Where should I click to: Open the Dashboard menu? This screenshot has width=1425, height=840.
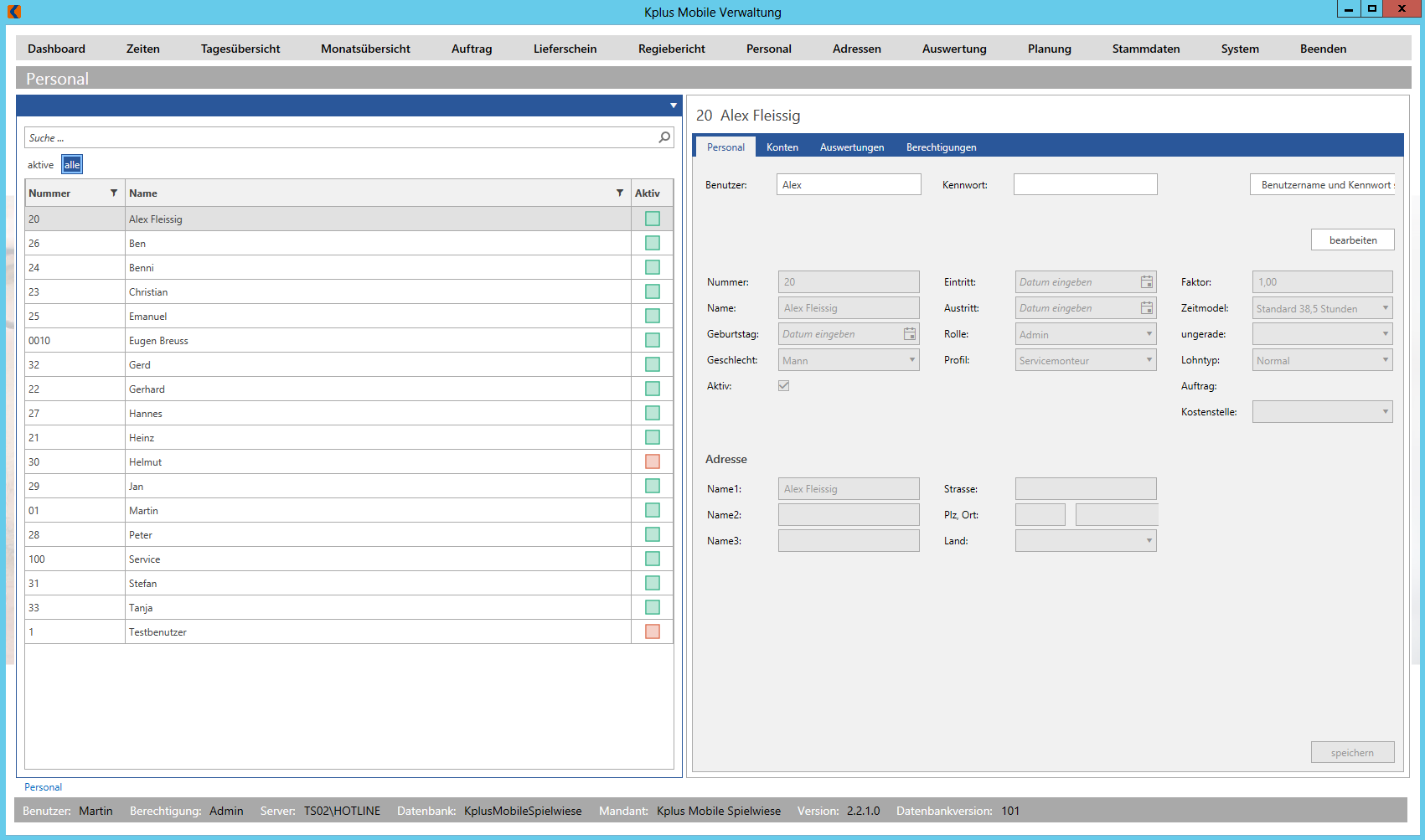pos(56,49)
